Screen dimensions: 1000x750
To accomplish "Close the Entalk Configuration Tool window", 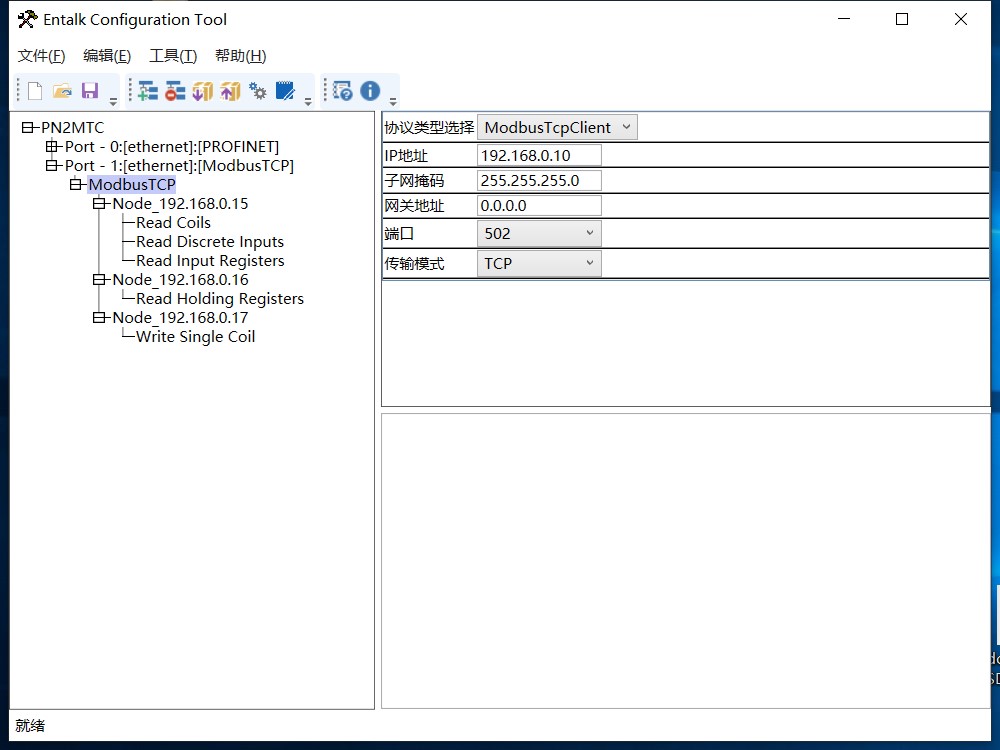I will (960, 19).
